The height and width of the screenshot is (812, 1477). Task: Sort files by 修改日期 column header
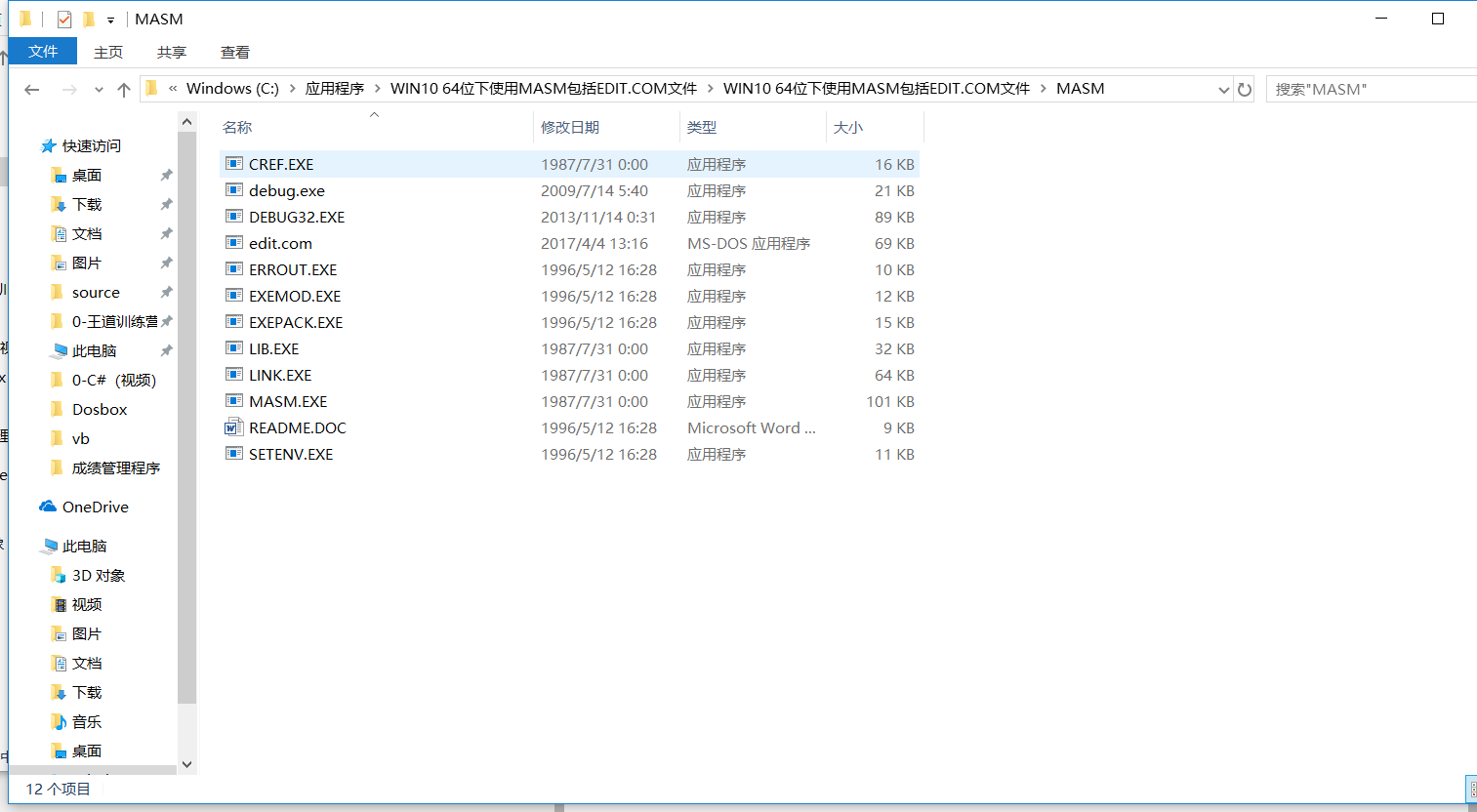click(606, 127)
